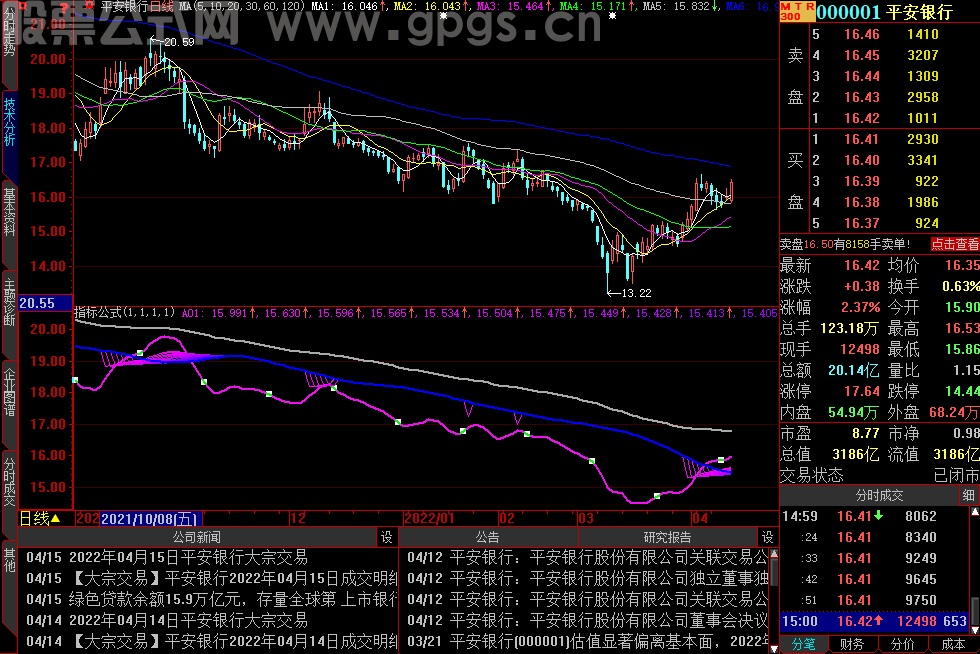The image size is (980, 654).
Task: Click the 总额 value 20.14亿
Action: click(x=853, y=370)
